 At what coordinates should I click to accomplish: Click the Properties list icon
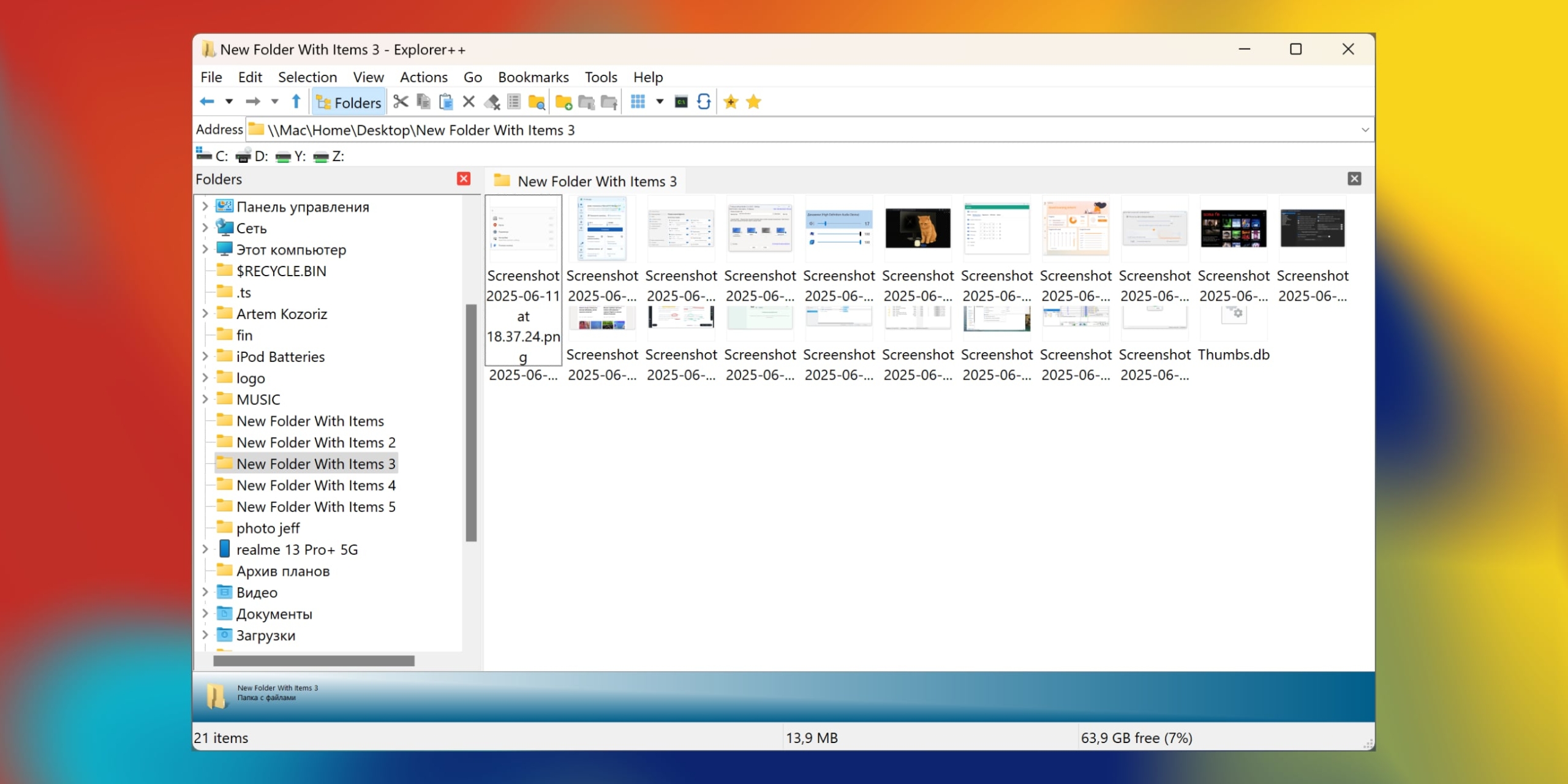coord(514,102)
